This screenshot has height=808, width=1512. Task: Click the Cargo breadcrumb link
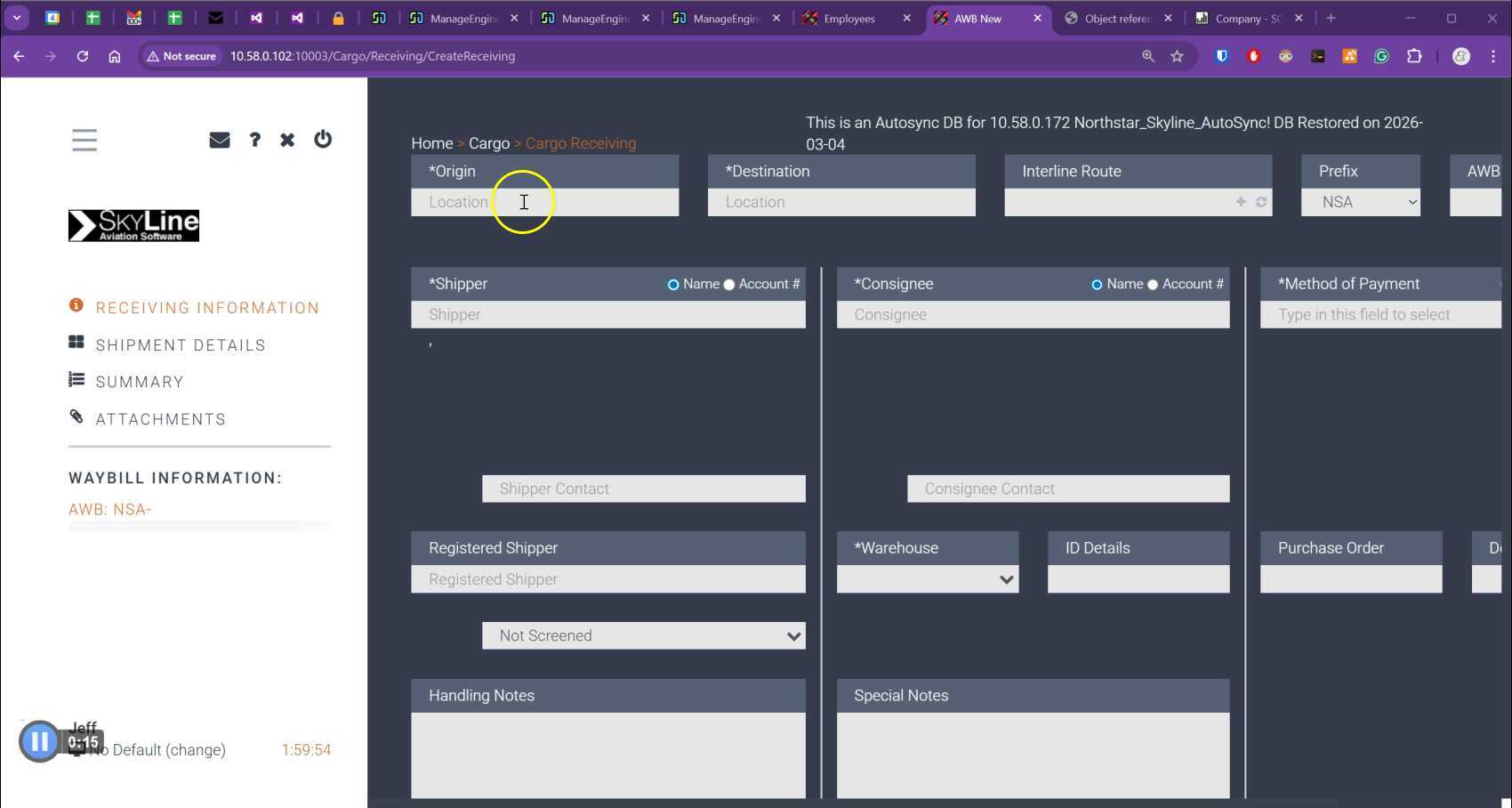pyautogui.click(x=488, y=143)
